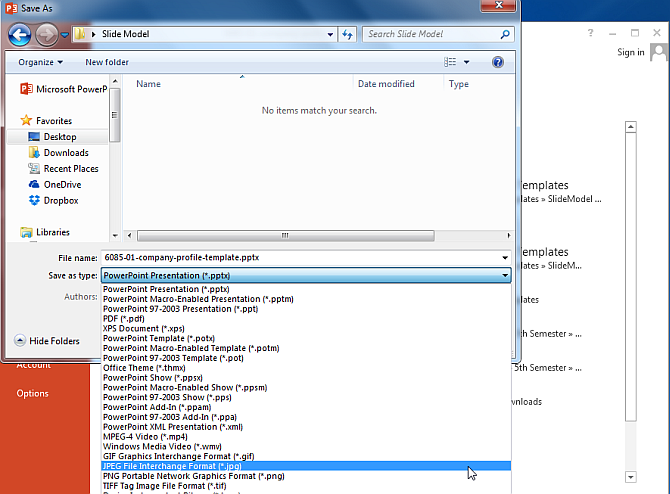670x494 pixels.
Task: Open recent locations dropdown next to Forward arrow
Action: click(65, 35)
